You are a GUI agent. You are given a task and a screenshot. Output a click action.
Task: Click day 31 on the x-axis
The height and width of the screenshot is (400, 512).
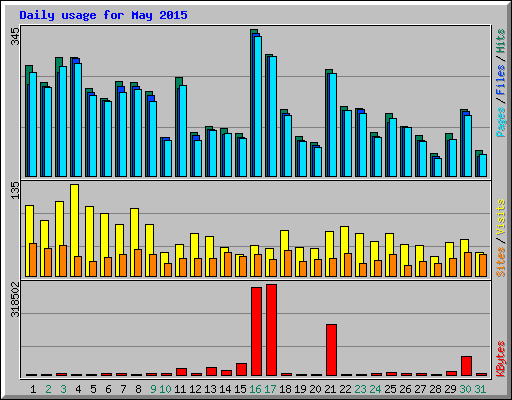pyautogui.click(x=480, y=389)
